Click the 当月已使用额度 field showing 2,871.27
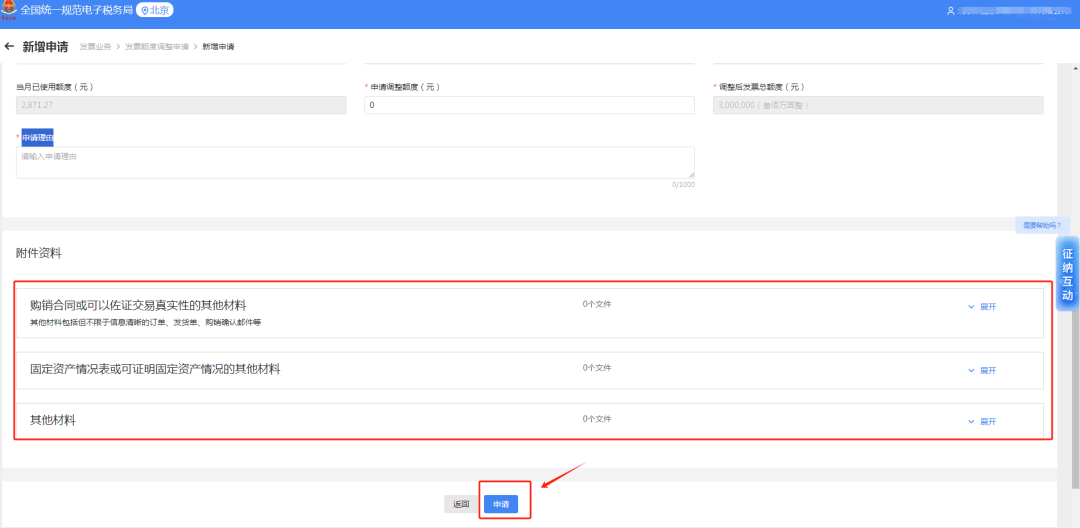 (180, 105)
